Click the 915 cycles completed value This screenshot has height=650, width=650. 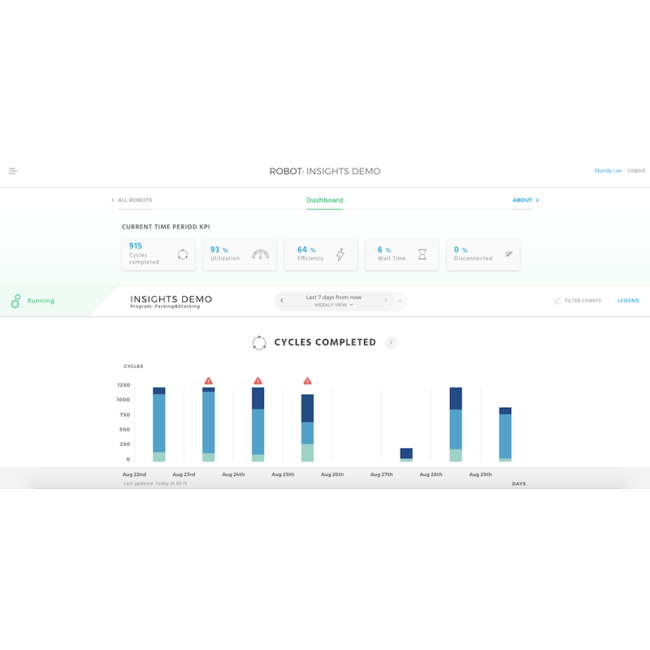tap(135, 246)
